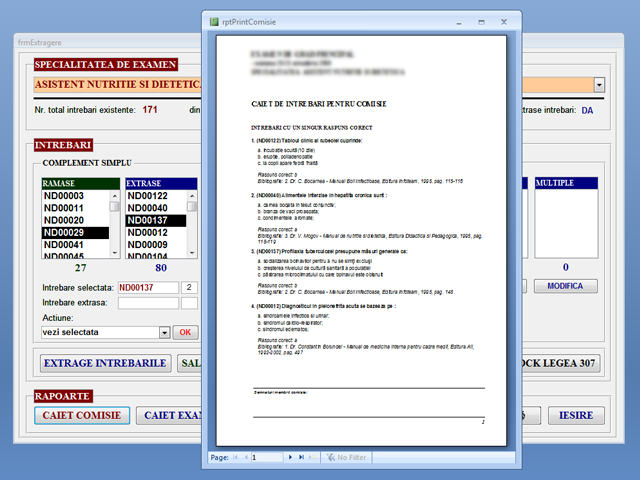Click the EXTRAGE INTREBARILE button
This screenshot has width=640, height=480.
coord(104,363)
